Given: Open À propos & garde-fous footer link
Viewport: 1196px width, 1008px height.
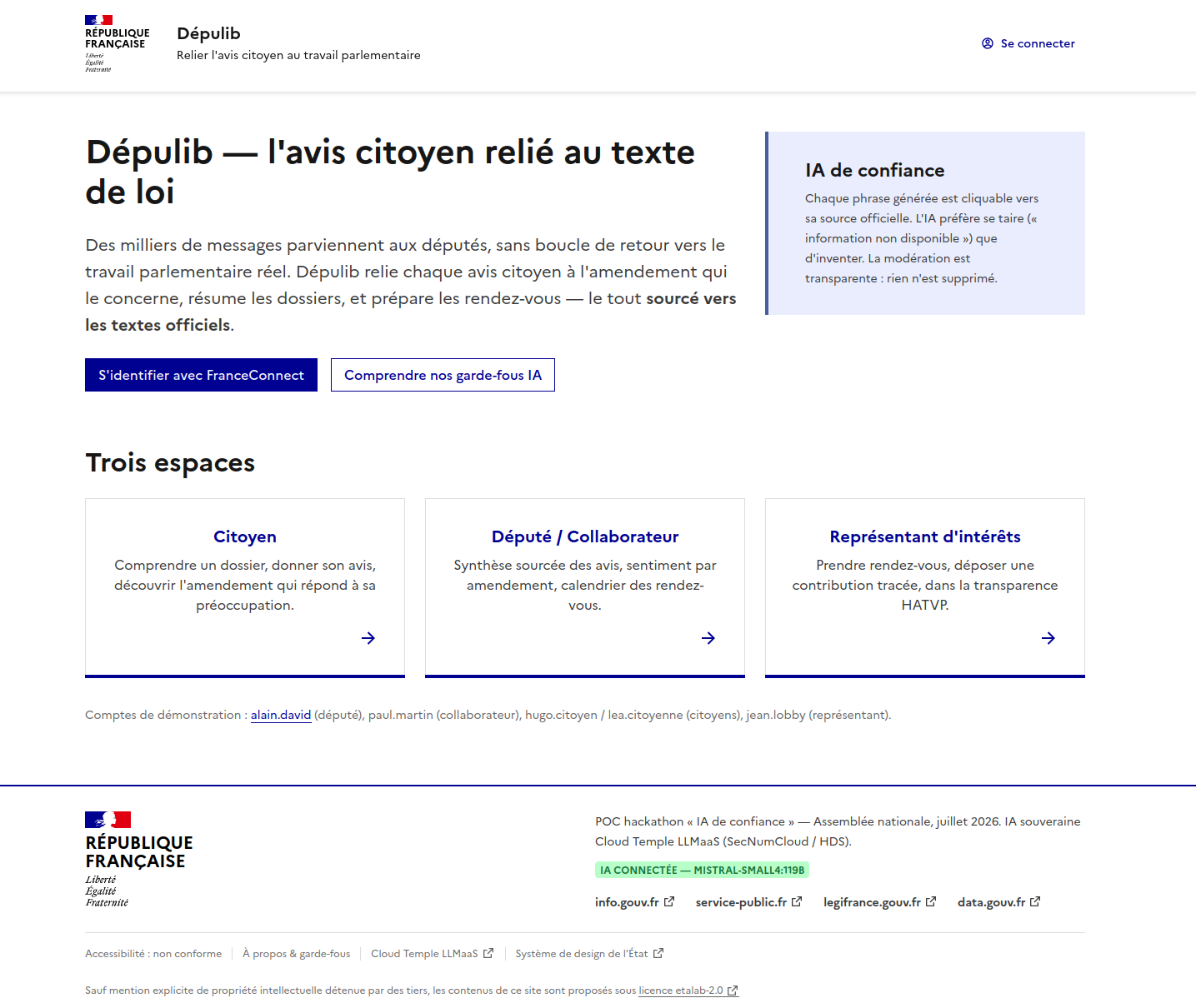Looking at the screenshot, I should [x=296, y=954].
